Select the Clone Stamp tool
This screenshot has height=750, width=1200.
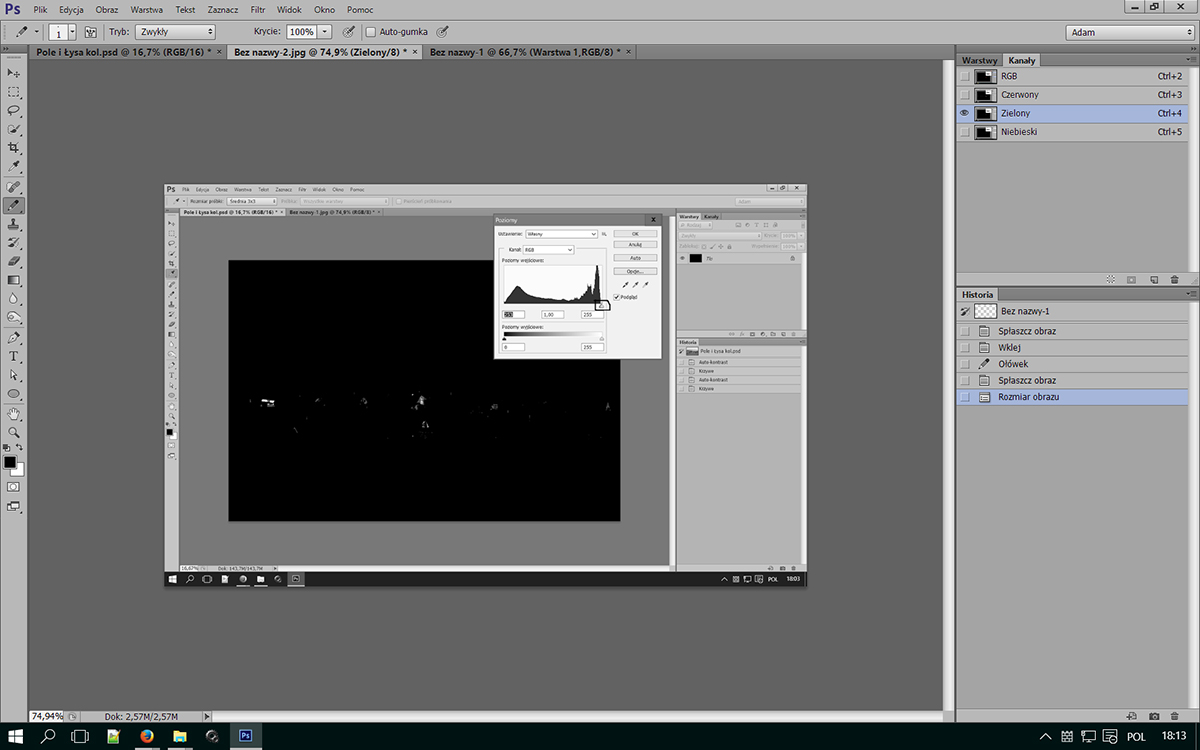(14, 224)
